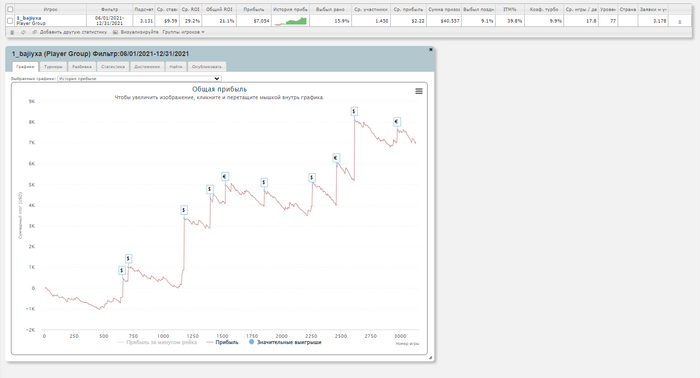Switch to the 'Статистика' tab
Viewport: 700px width, 378px height.
(112, 66)
